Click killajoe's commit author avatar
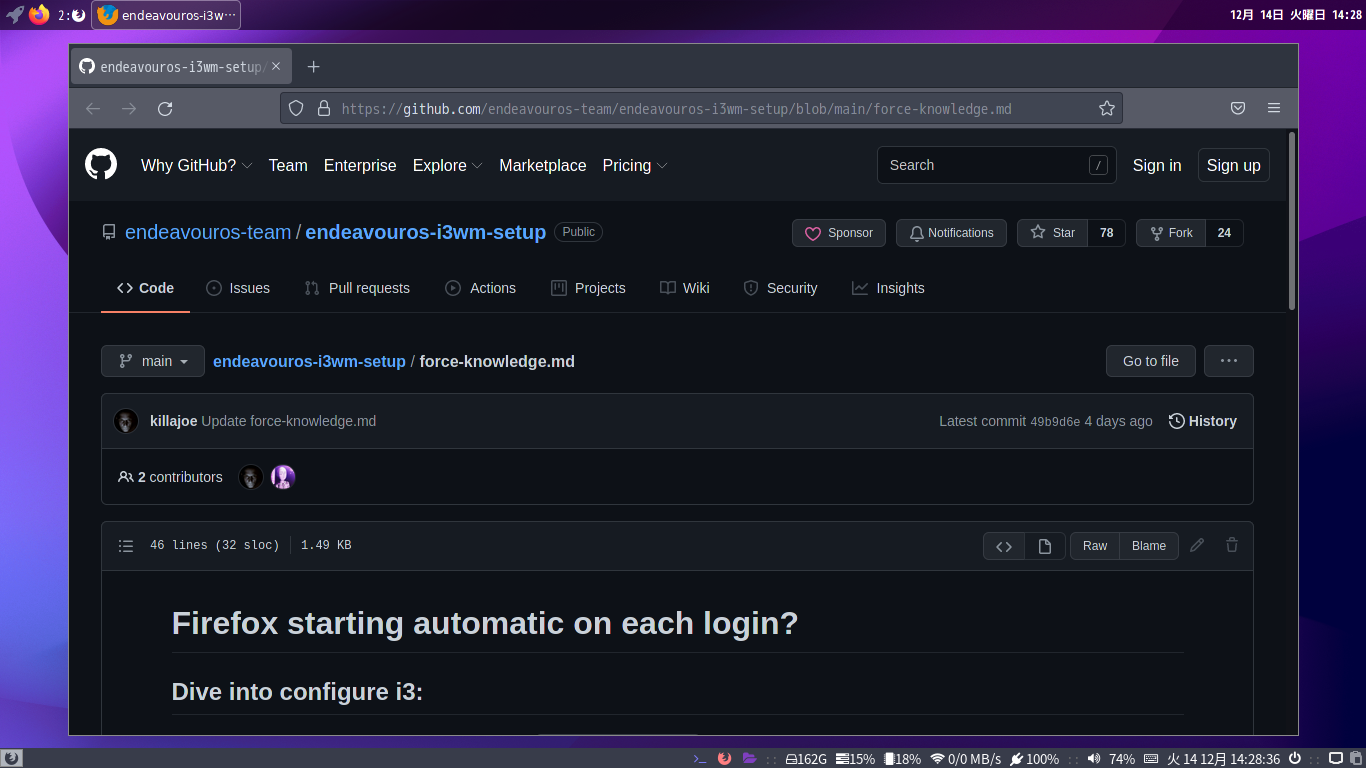 pyautogui.click(x=126, y=421)
